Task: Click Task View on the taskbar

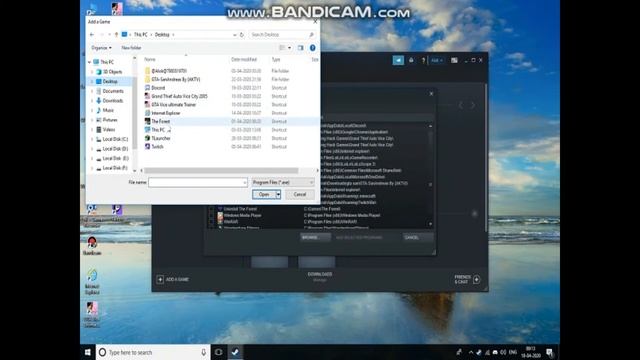Action: [218, 352]
